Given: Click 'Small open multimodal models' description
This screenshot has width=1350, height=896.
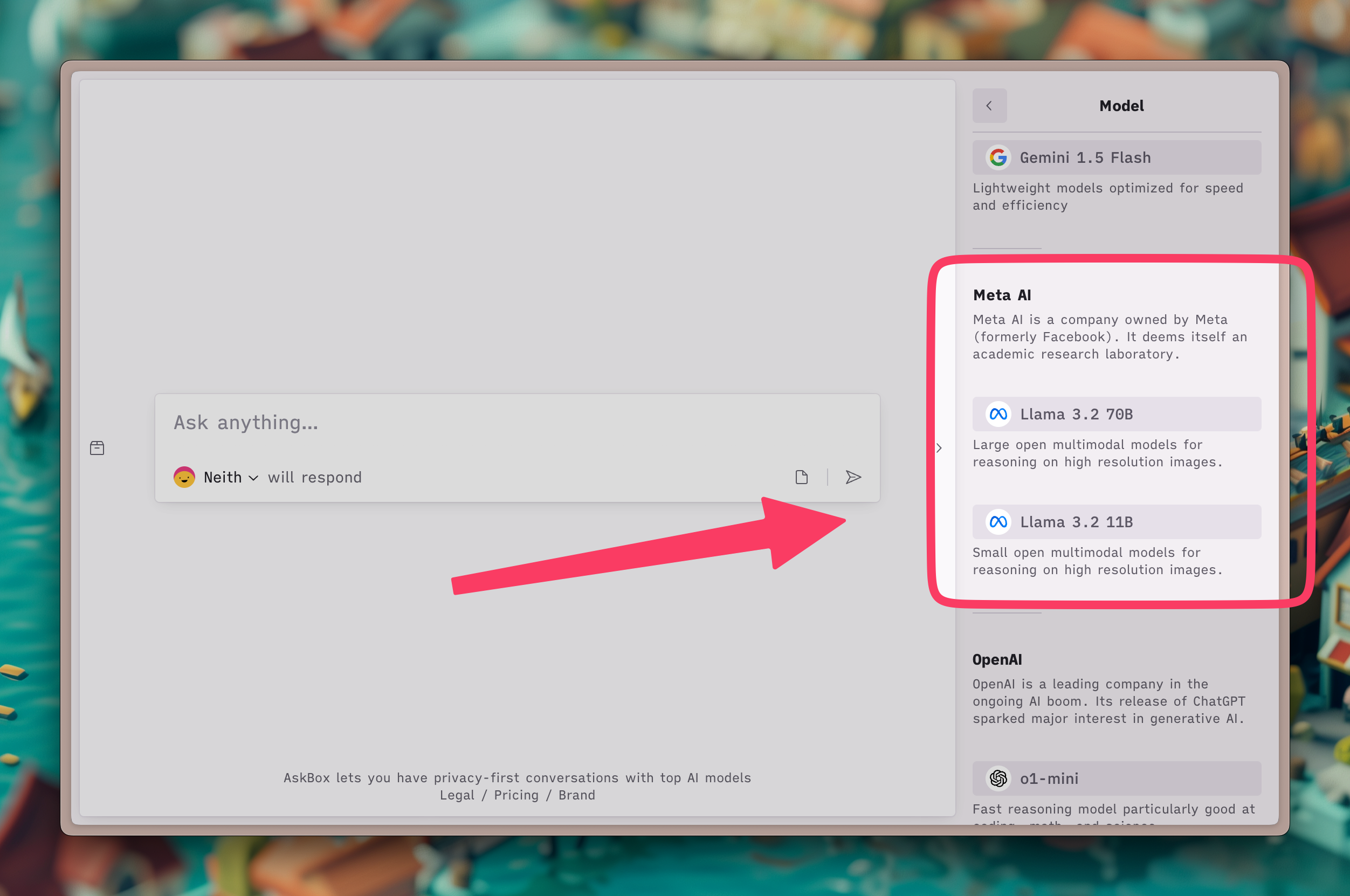Looking at the screenshot, I should coord(1098,561).
